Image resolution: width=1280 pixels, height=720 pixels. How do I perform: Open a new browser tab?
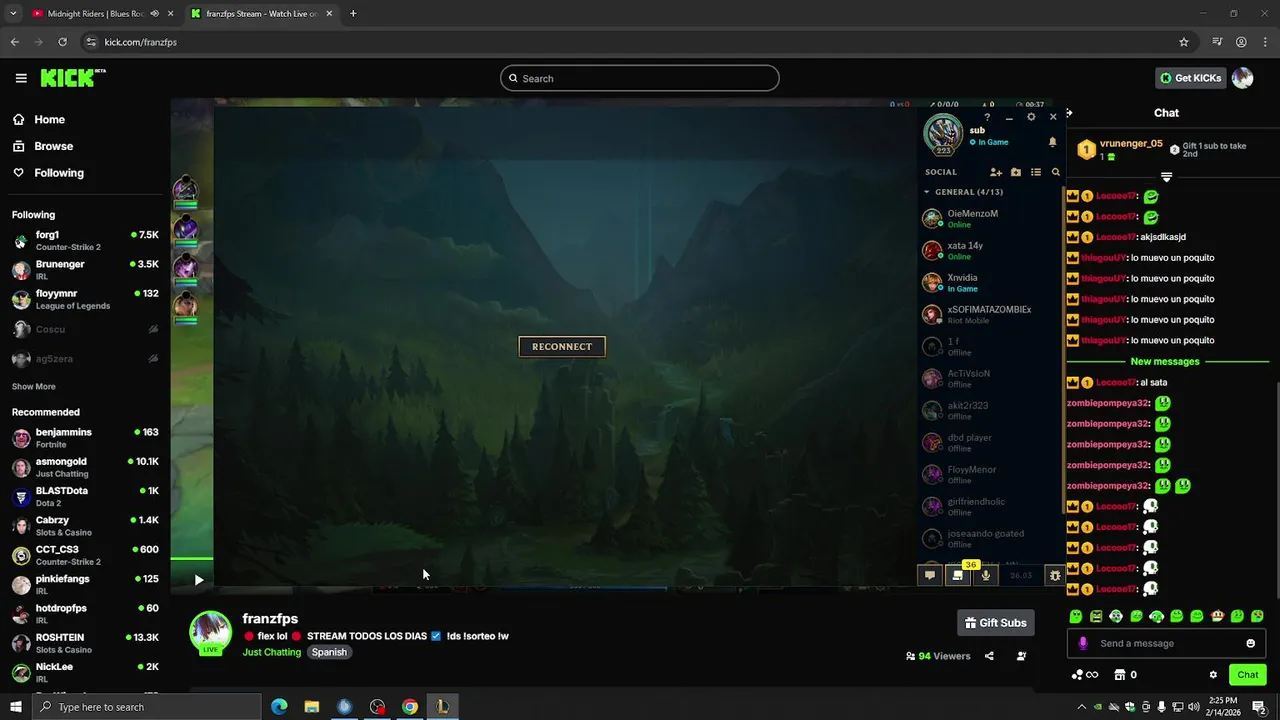tap(353, 14)
